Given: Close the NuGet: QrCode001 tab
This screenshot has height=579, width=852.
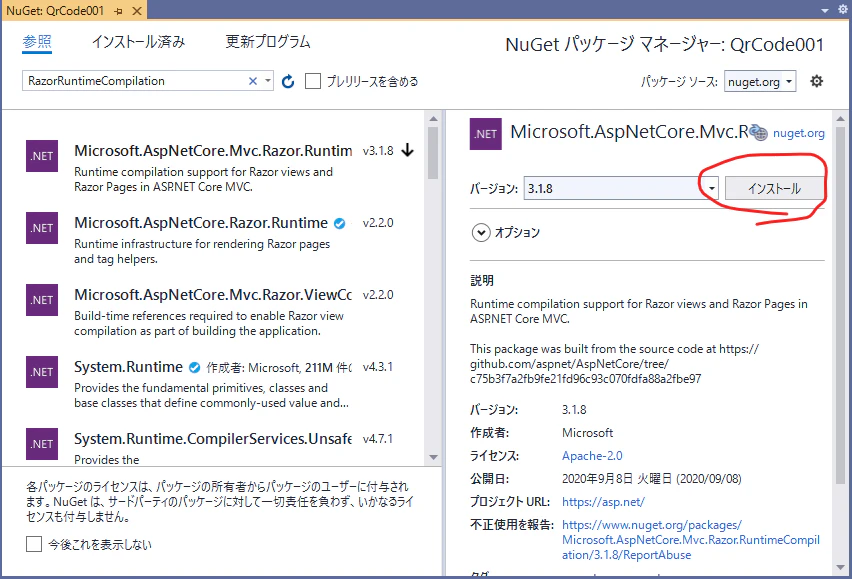Looking at the screenshot, I should tap(137, 11).
